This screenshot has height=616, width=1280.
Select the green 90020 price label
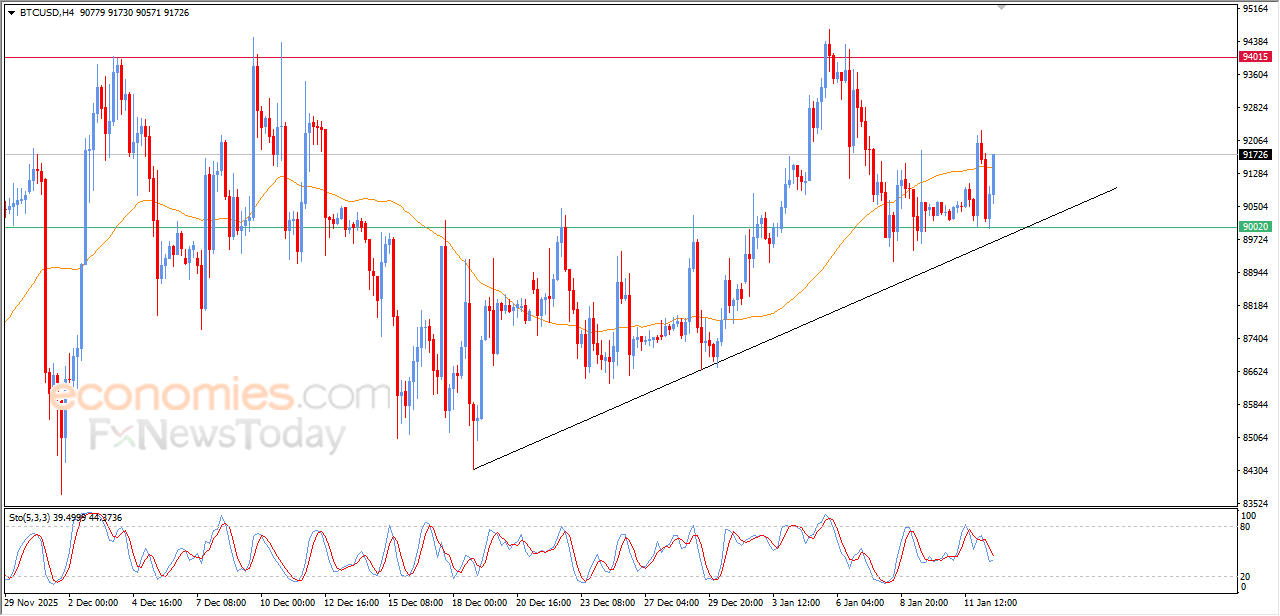1254,227
